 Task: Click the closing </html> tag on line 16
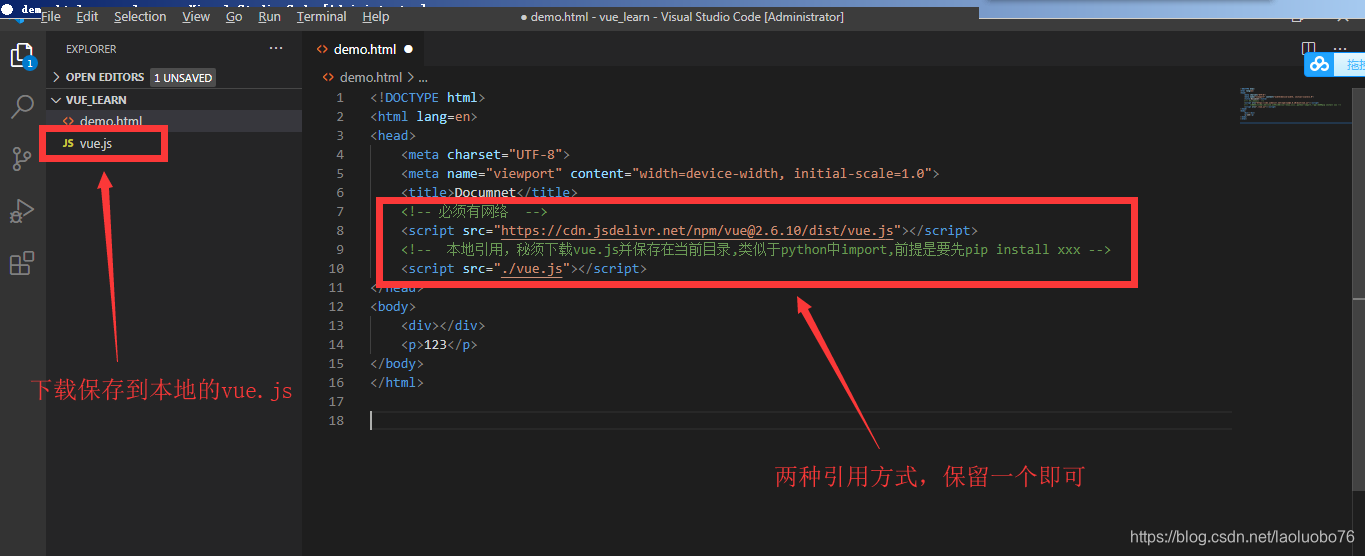(x=397, y=383)
